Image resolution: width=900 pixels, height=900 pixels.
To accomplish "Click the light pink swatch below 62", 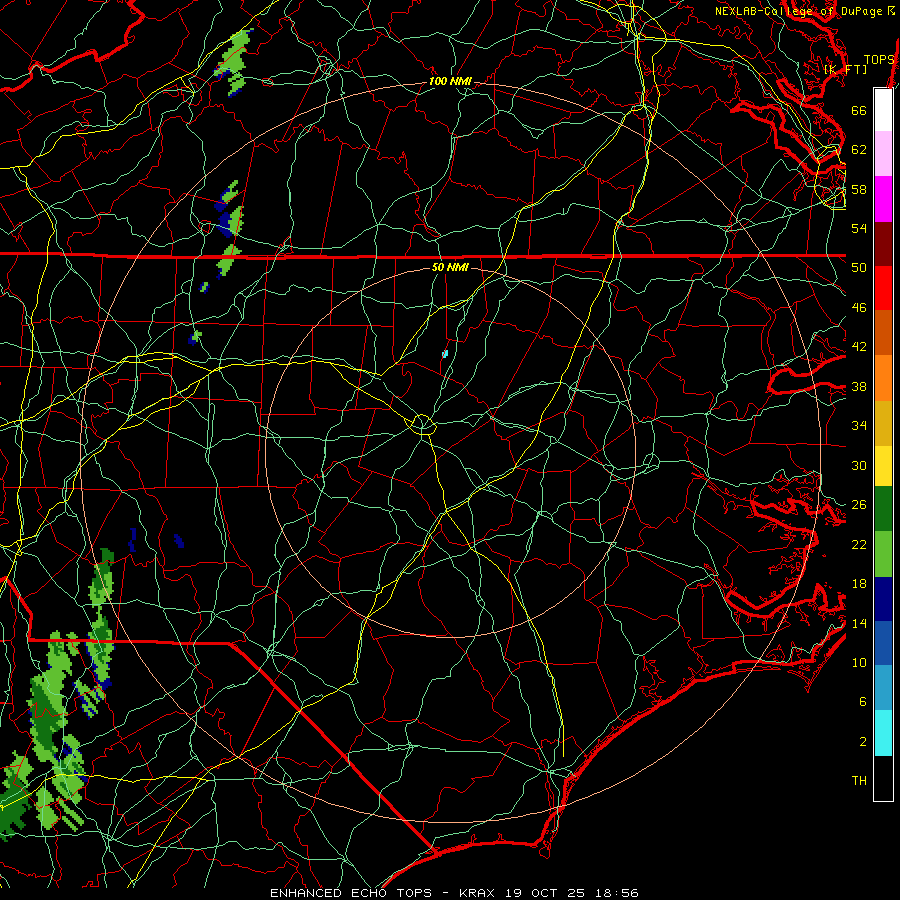I will [x=883, y=154].
